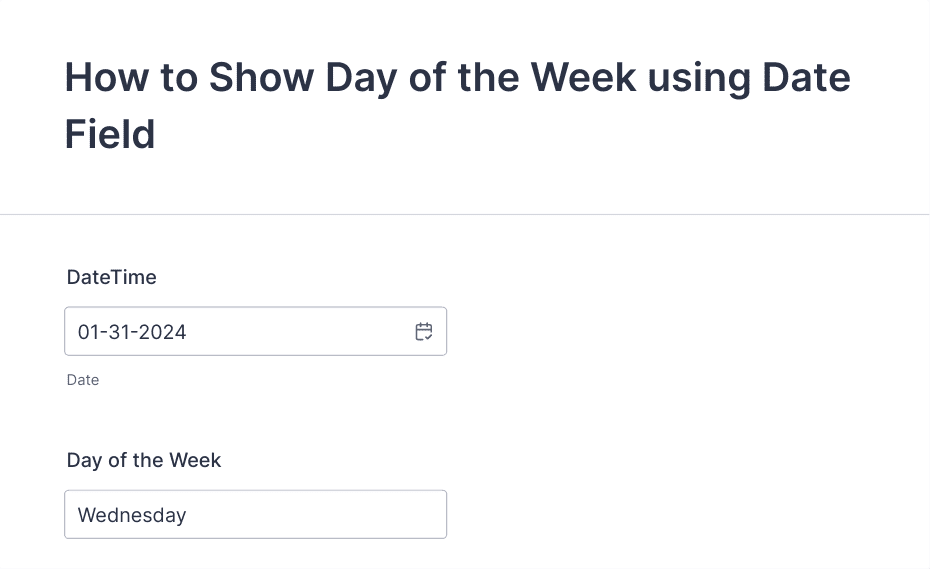Select the DateTime field label
This screenshot has height=569, width=930.
tap(112, 277)
